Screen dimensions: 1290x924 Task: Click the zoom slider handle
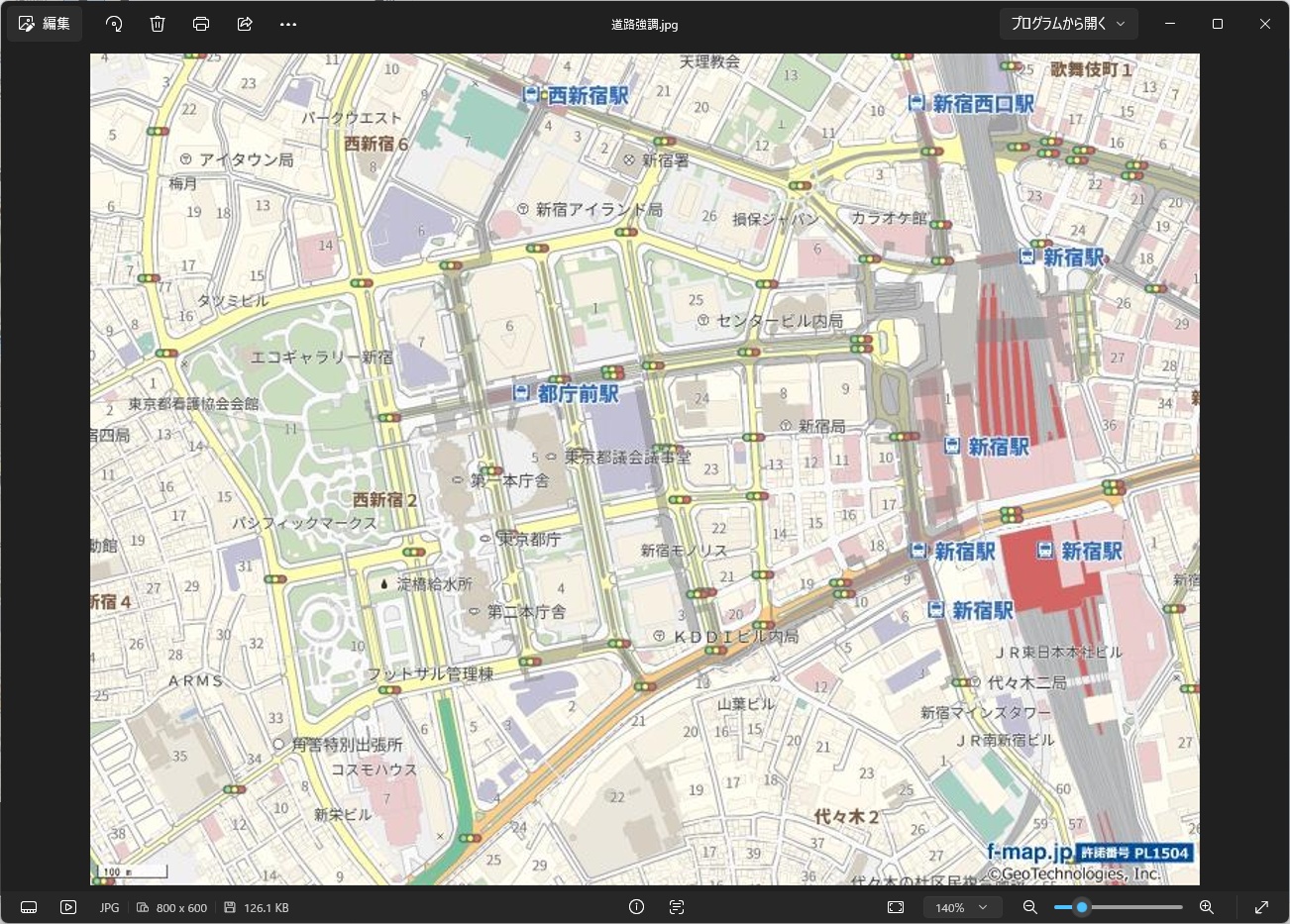[1082, 907]
